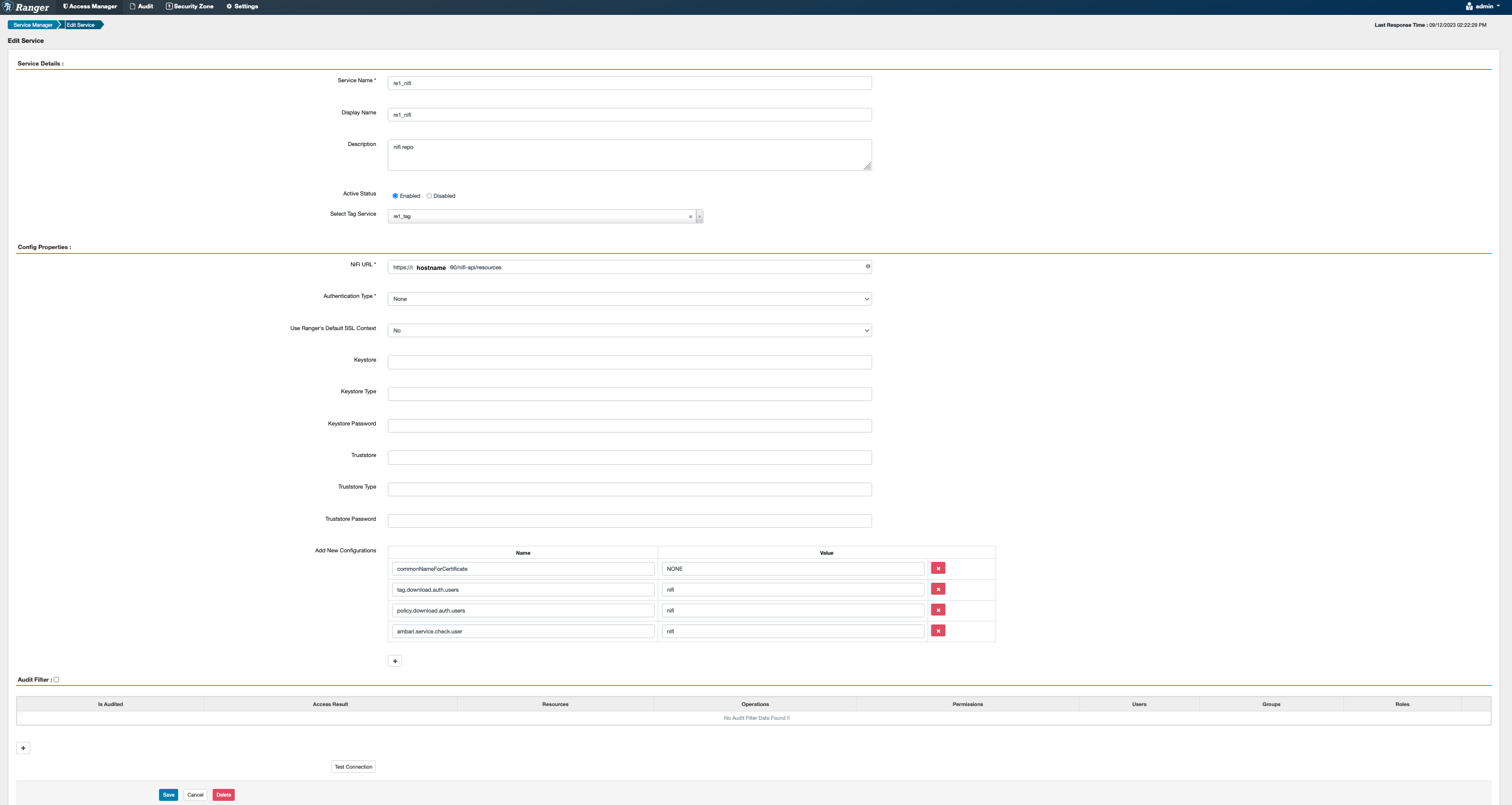The image size is (1512, 805).
Task: Select the Enabled radio button
Action: coord(395,196)
